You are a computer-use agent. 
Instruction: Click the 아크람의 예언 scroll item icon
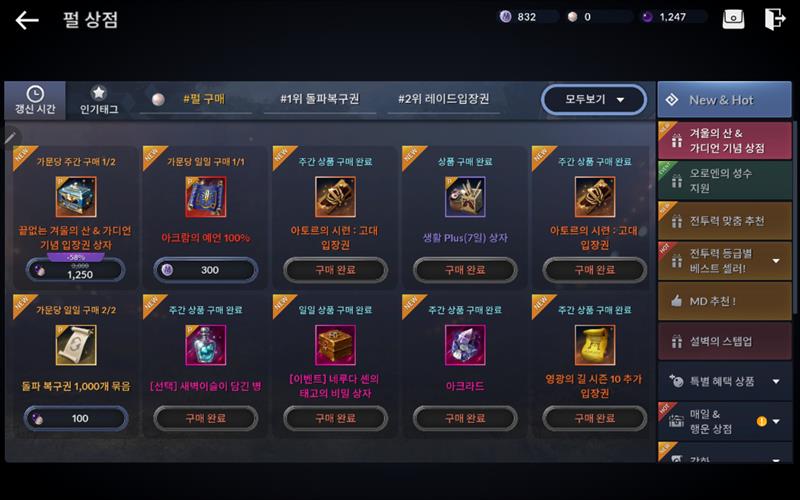tap(206, 197)
